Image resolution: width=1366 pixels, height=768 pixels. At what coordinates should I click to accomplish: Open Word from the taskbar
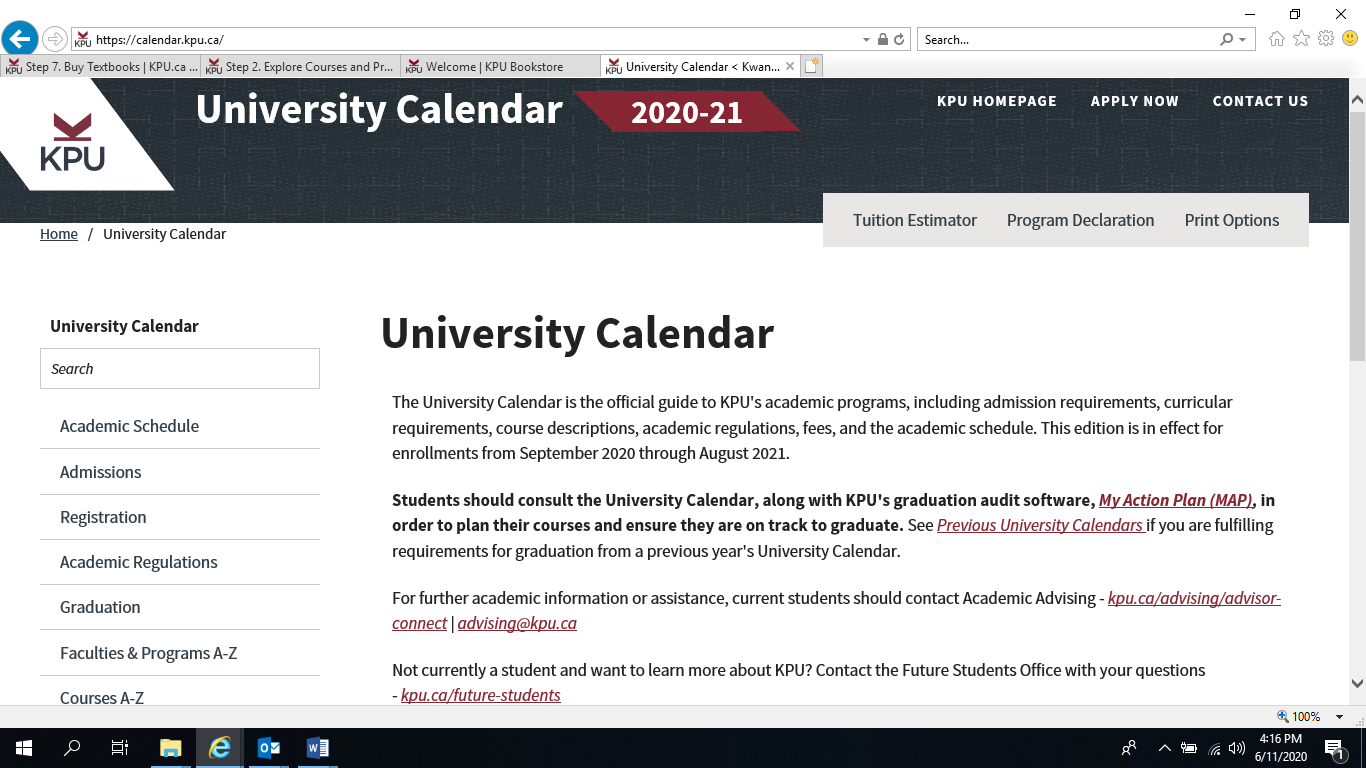tap(318, 748)
